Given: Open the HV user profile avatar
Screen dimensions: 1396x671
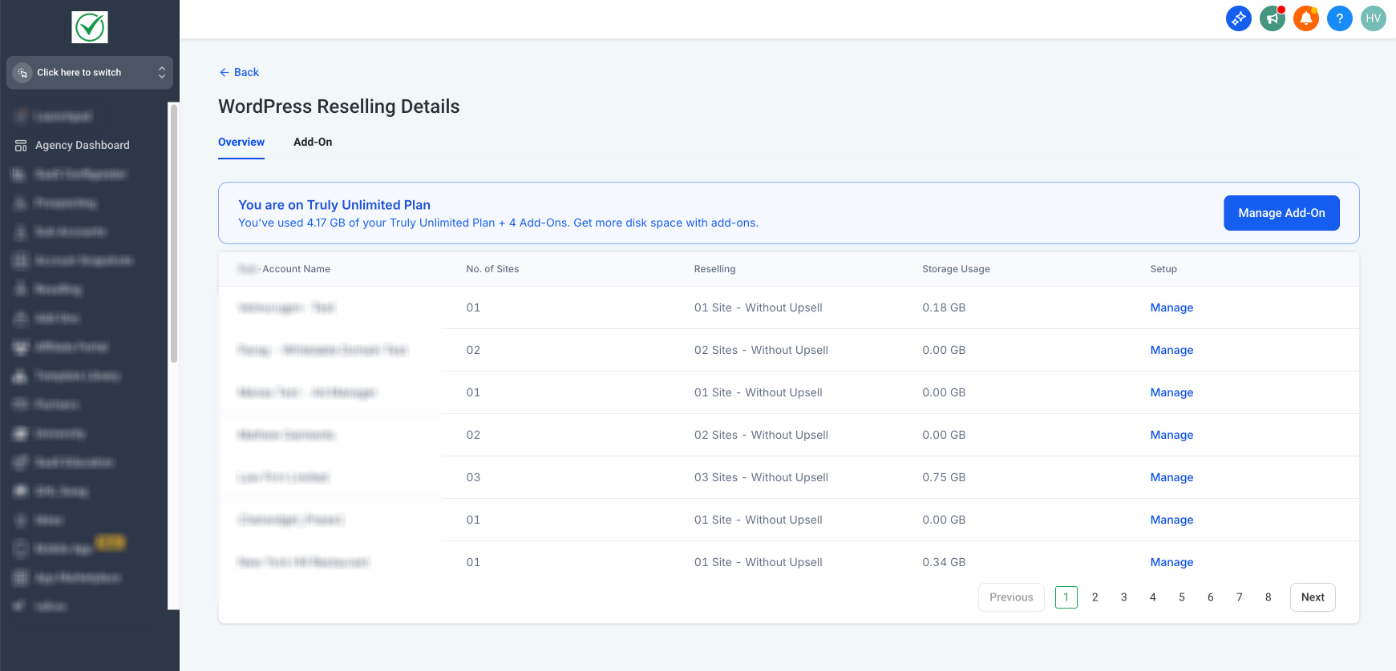Looking at the screenshot, I should pos(1373,18).
